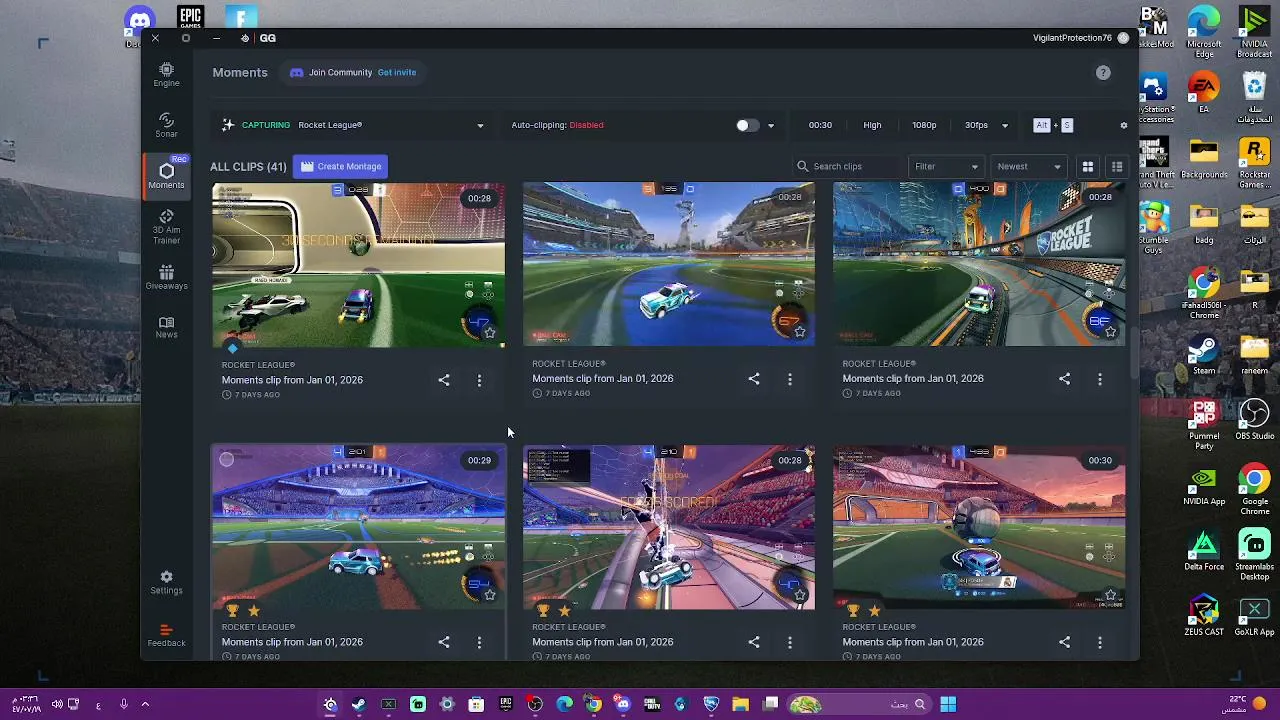This screenshot has width=1280, height=720.
Task: Click Microsoft Edge in taskbar
Action: [564, 704]
